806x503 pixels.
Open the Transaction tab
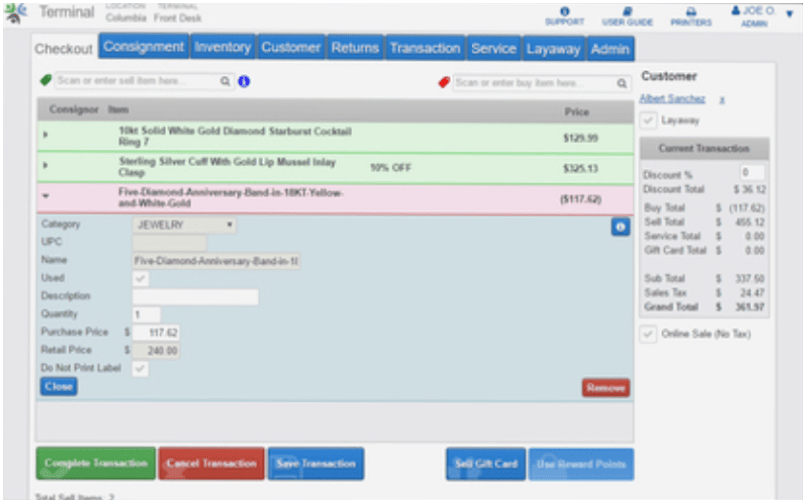point(425,48)
